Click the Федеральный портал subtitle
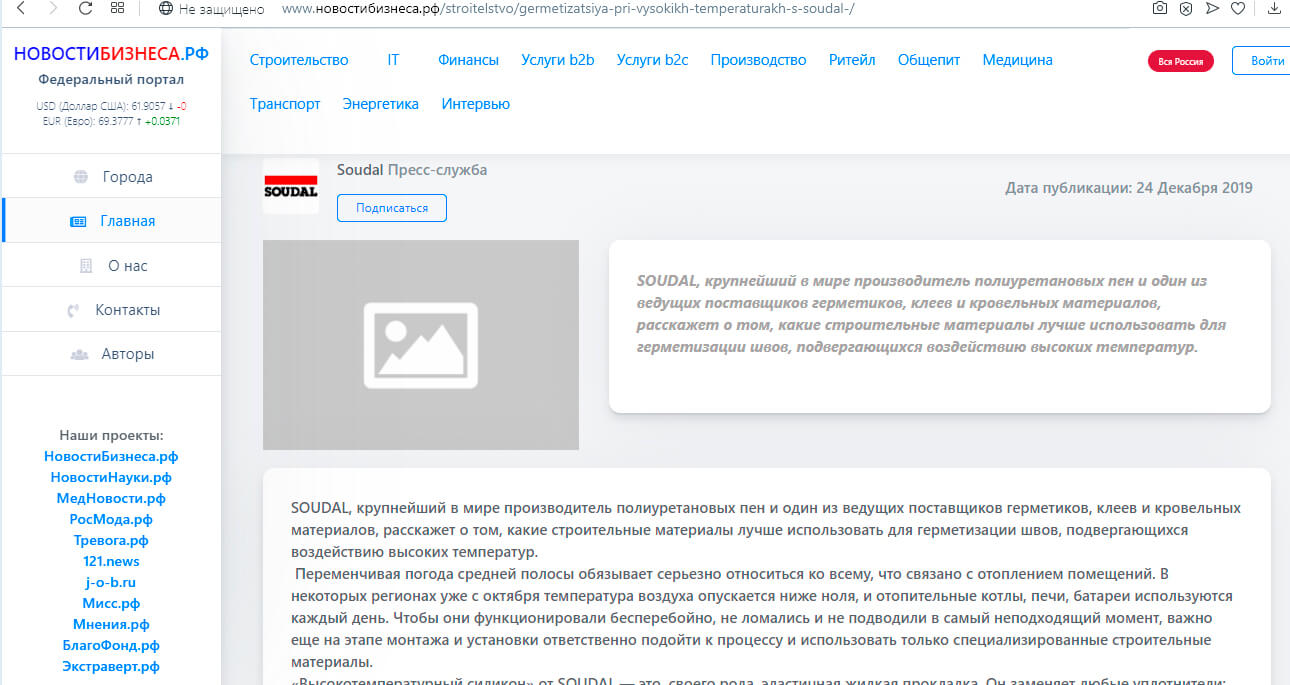The image size is (1290, 685). tap(111, 80)
